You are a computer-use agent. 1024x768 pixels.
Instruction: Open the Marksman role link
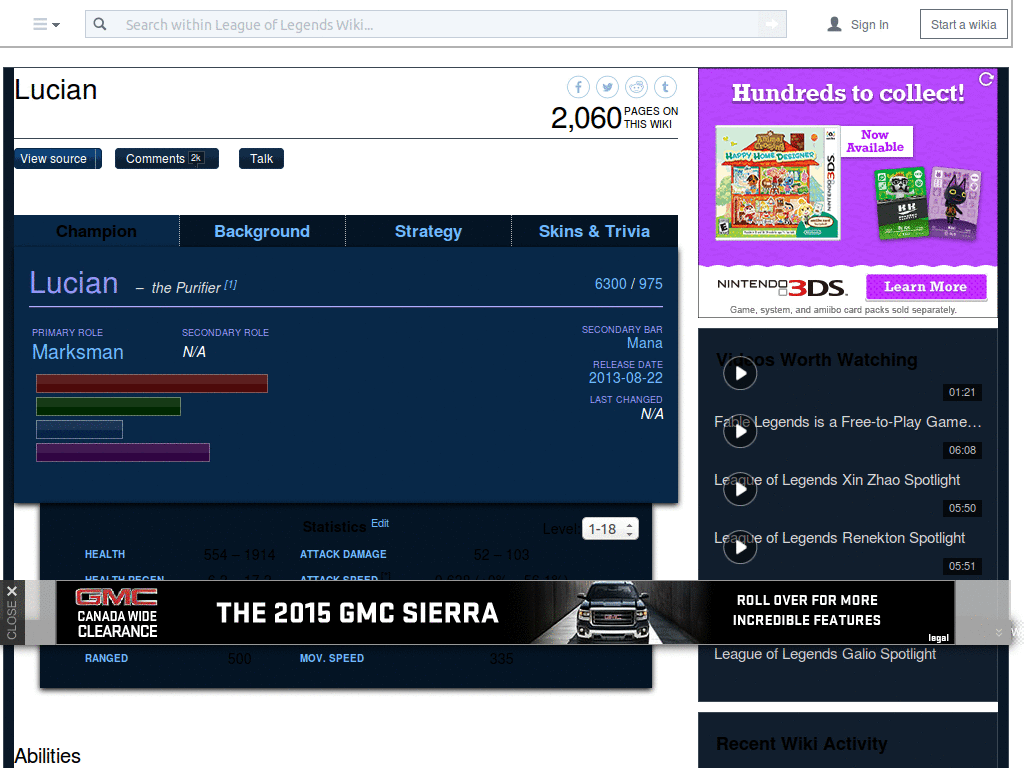pos(78,352)
